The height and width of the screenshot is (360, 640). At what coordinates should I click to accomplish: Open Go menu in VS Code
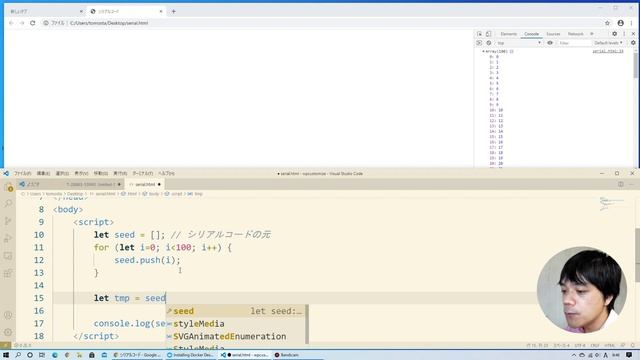coord(100,173)
